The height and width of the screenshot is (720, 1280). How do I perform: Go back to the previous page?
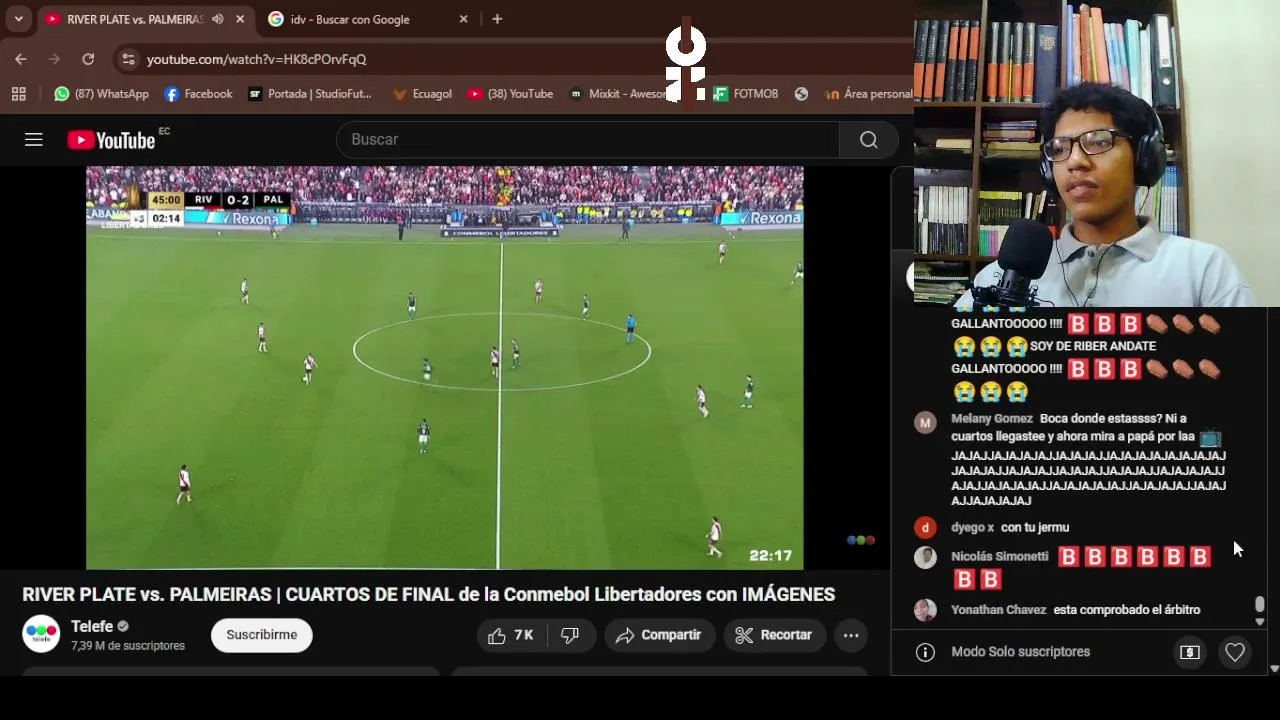(x=21, y=59)
